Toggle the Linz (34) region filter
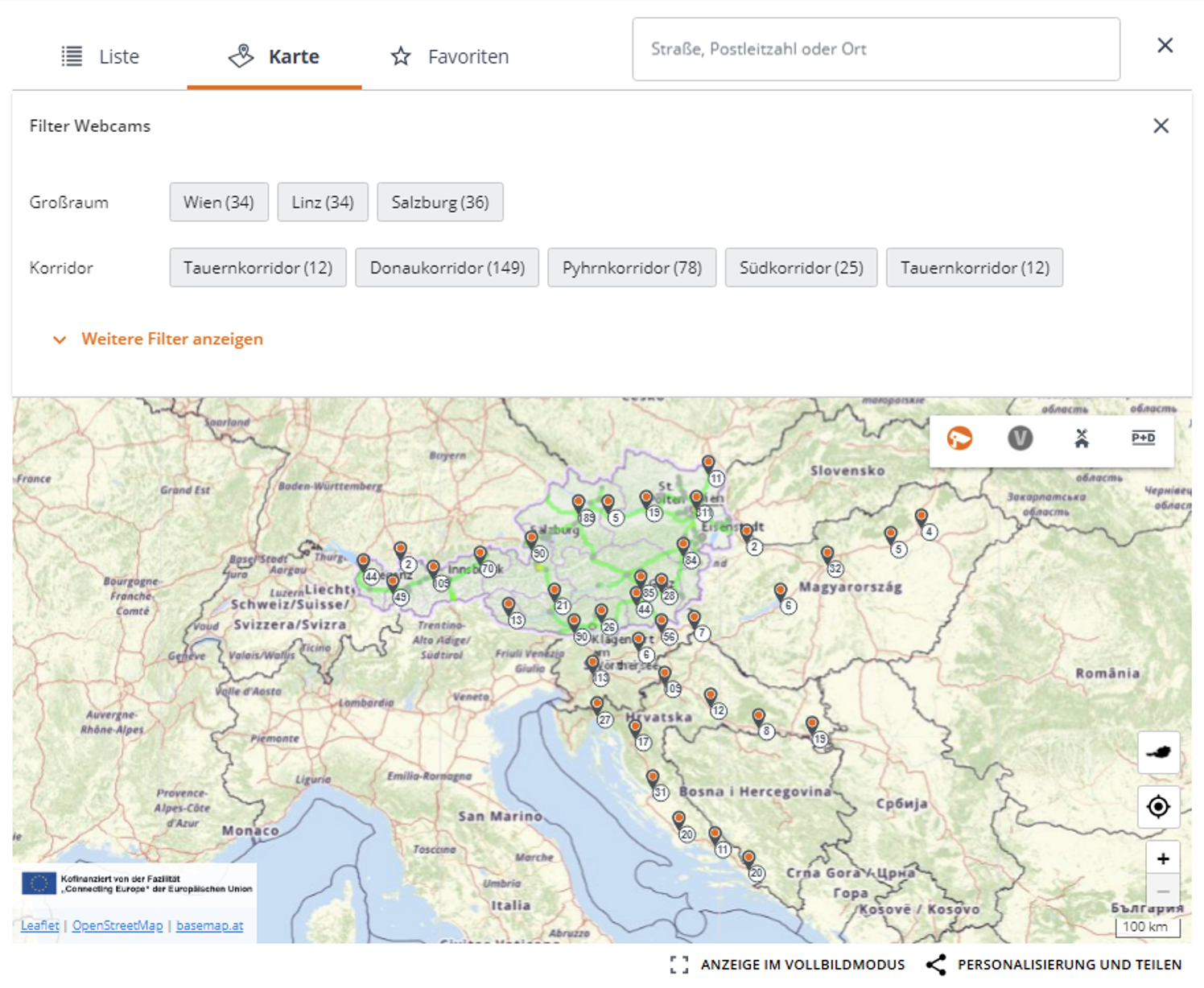 point(322,202)
